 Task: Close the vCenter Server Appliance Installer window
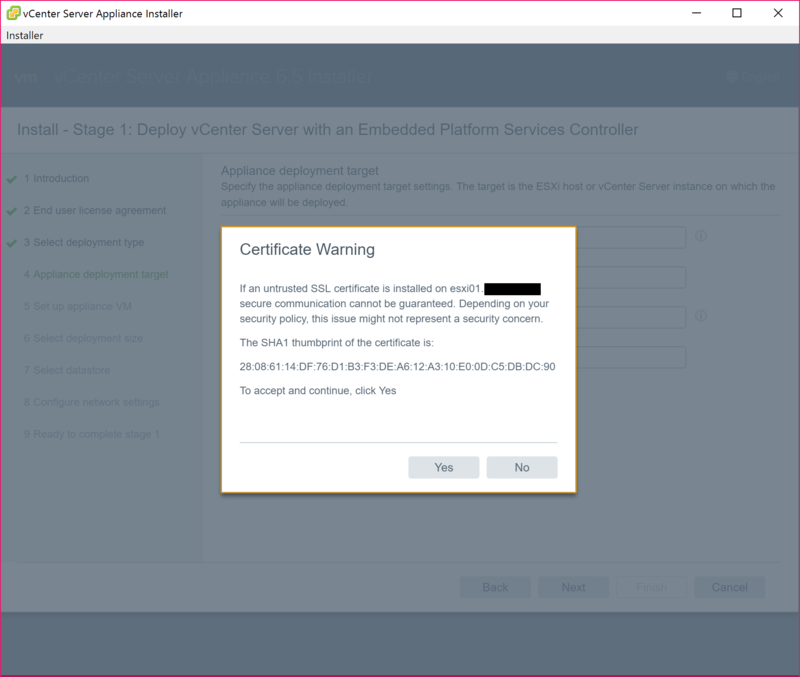click(x=778, y=13)
